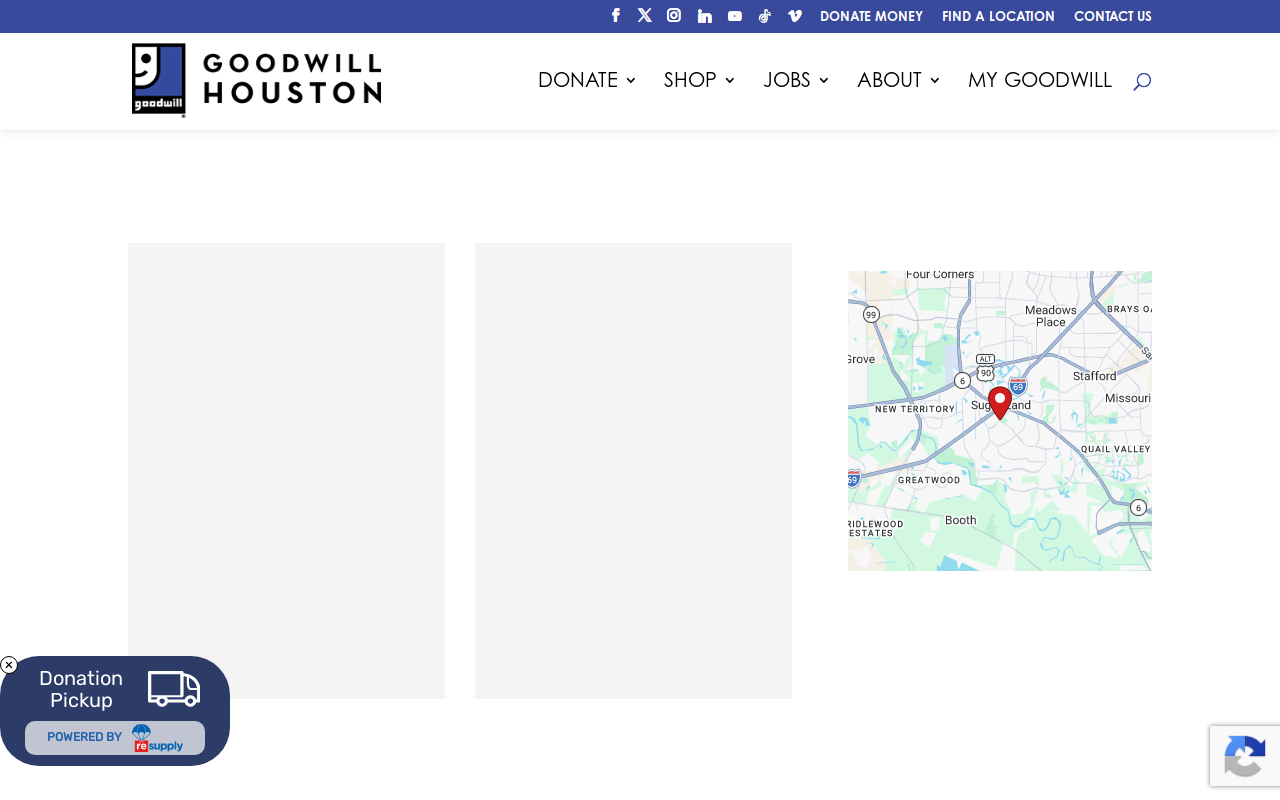Image resolution: width=1280 pixels, height=800 pixels.
Task: Click the Sugar Land area map
Action: tap(1000, 421)
